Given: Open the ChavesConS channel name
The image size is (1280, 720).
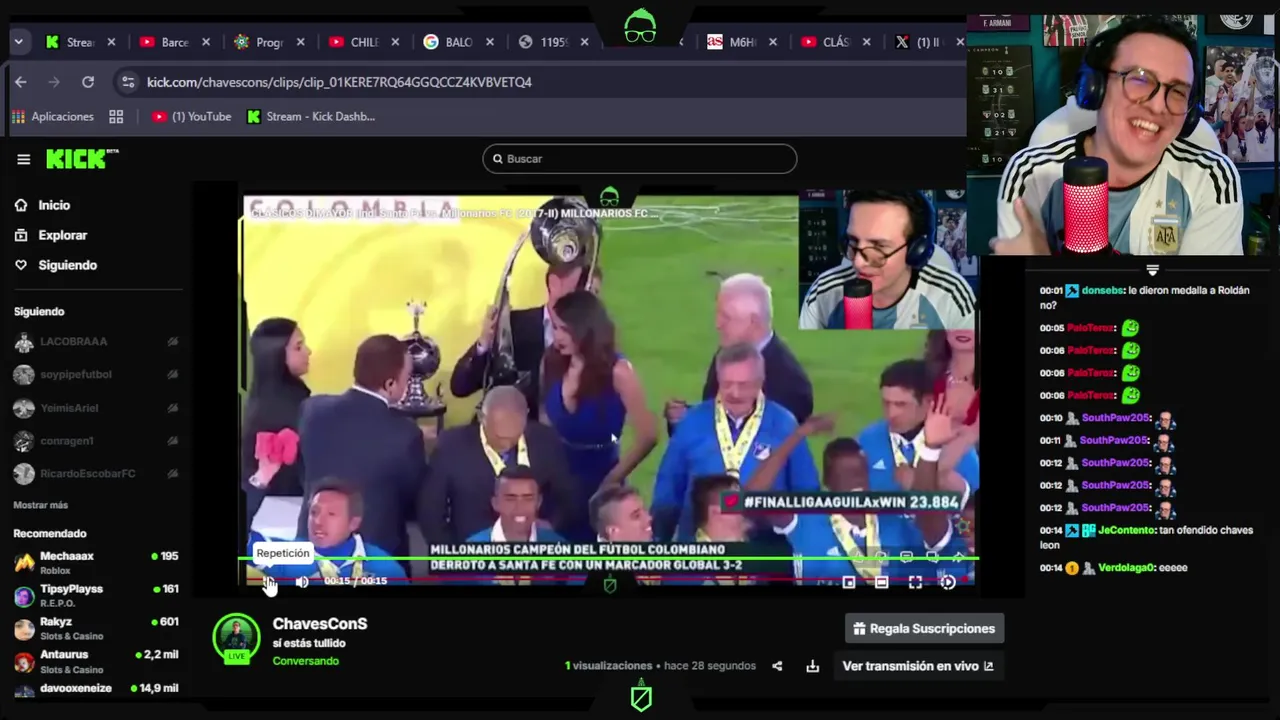Looking at the screenshot, I should [320, 624].
